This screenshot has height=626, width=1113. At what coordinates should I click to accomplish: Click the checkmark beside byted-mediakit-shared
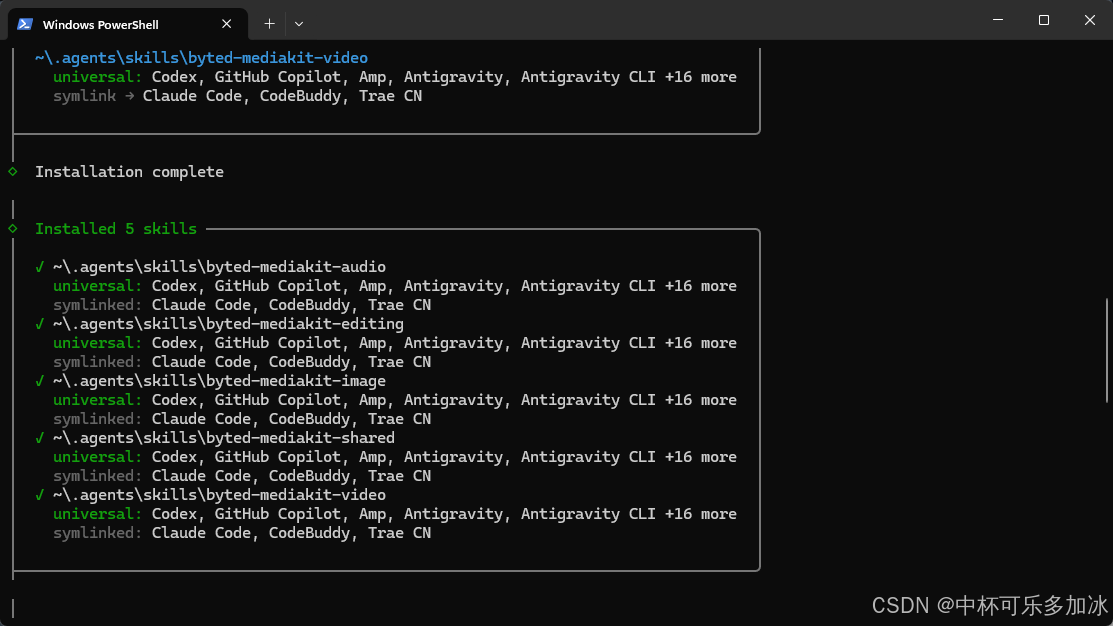(x=40, y=438)
